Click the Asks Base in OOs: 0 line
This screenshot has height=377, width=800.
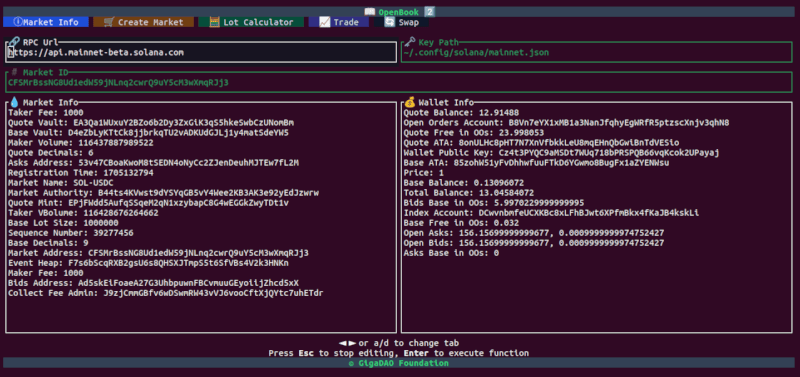(451, 253)
